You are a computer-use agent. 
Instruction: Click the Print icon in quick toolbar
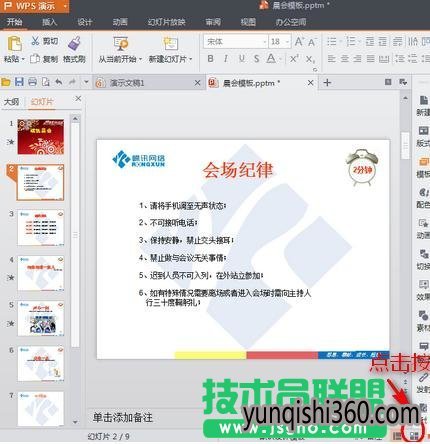coord(32,82)
